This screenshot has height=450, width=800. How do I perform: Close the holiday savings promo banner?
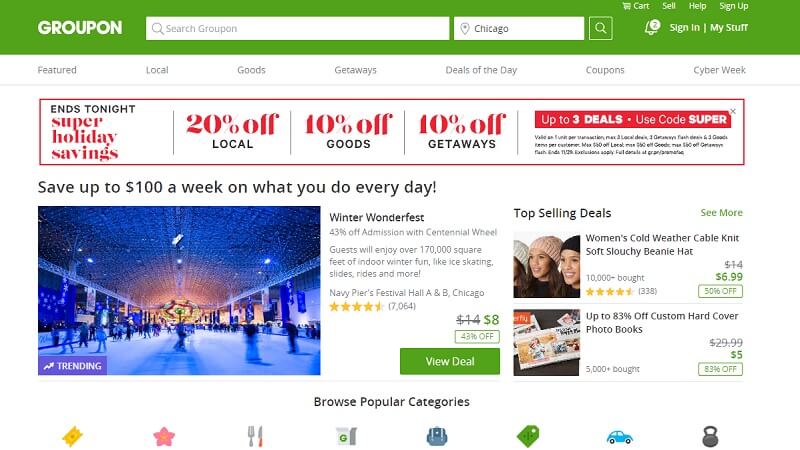[733, 111]
